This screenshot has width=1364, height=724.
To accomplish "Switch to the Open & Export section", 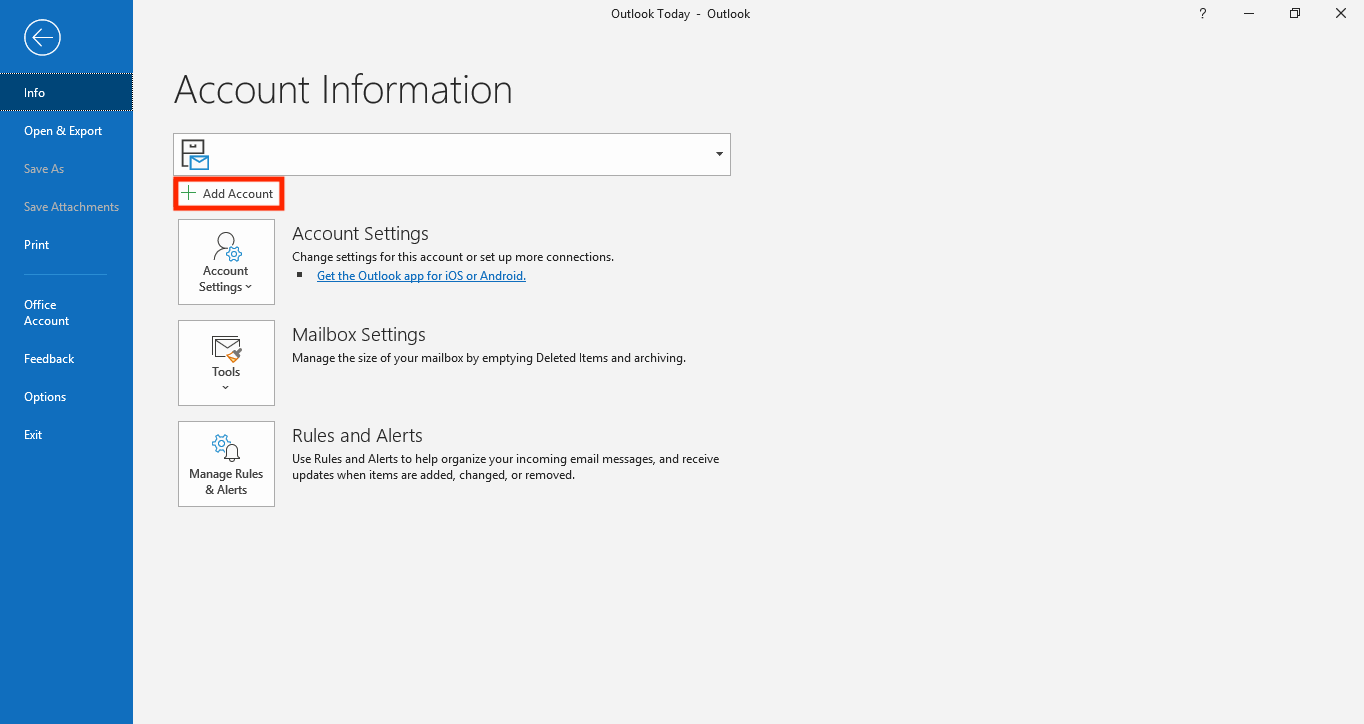I will tap(63, 130).
